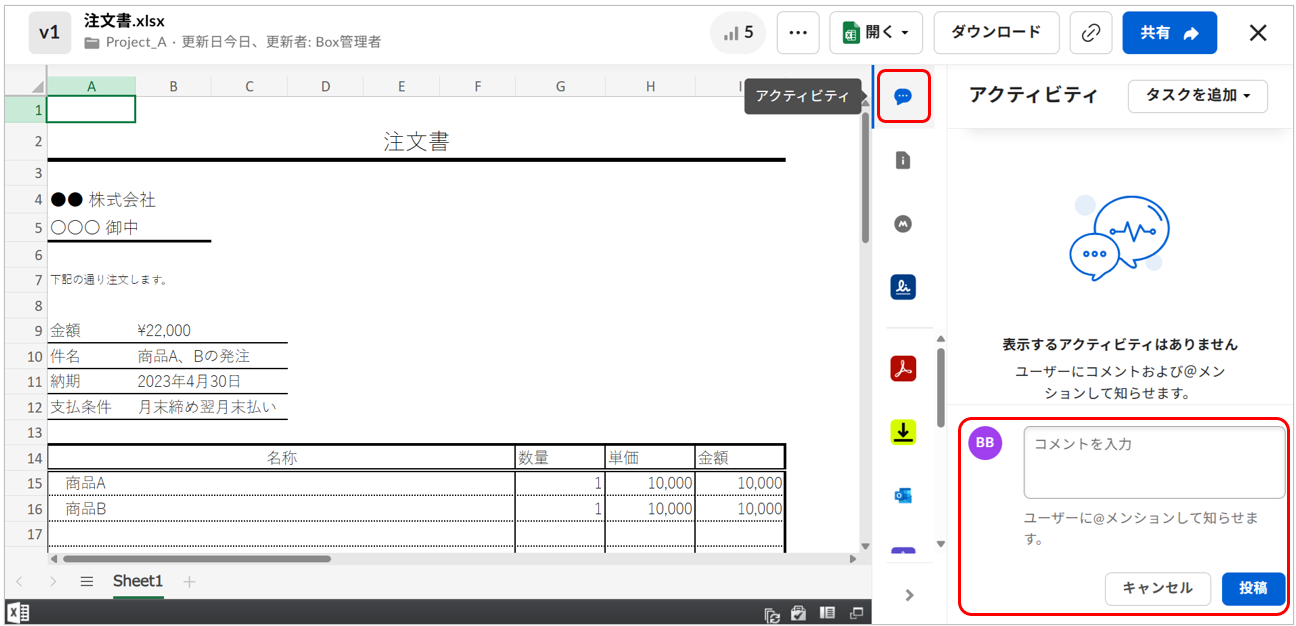Expand the タスクを追加 dropdown
Image resolution: width=1296 pixels, height=626 pixels.
coord(1197,96)
